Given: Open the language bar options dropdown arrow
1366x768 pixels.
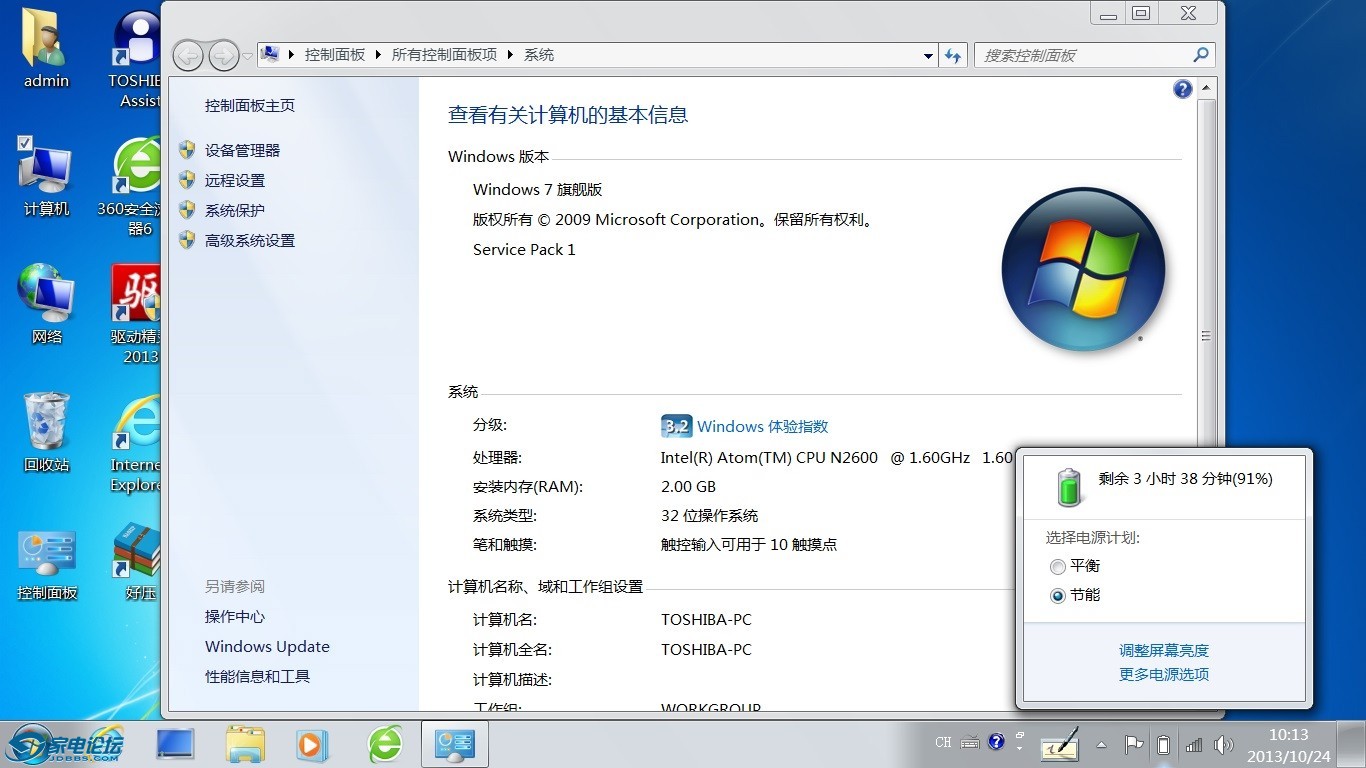Looking at the screenshot, I should pyautogui.click(x=1020, y=748).
